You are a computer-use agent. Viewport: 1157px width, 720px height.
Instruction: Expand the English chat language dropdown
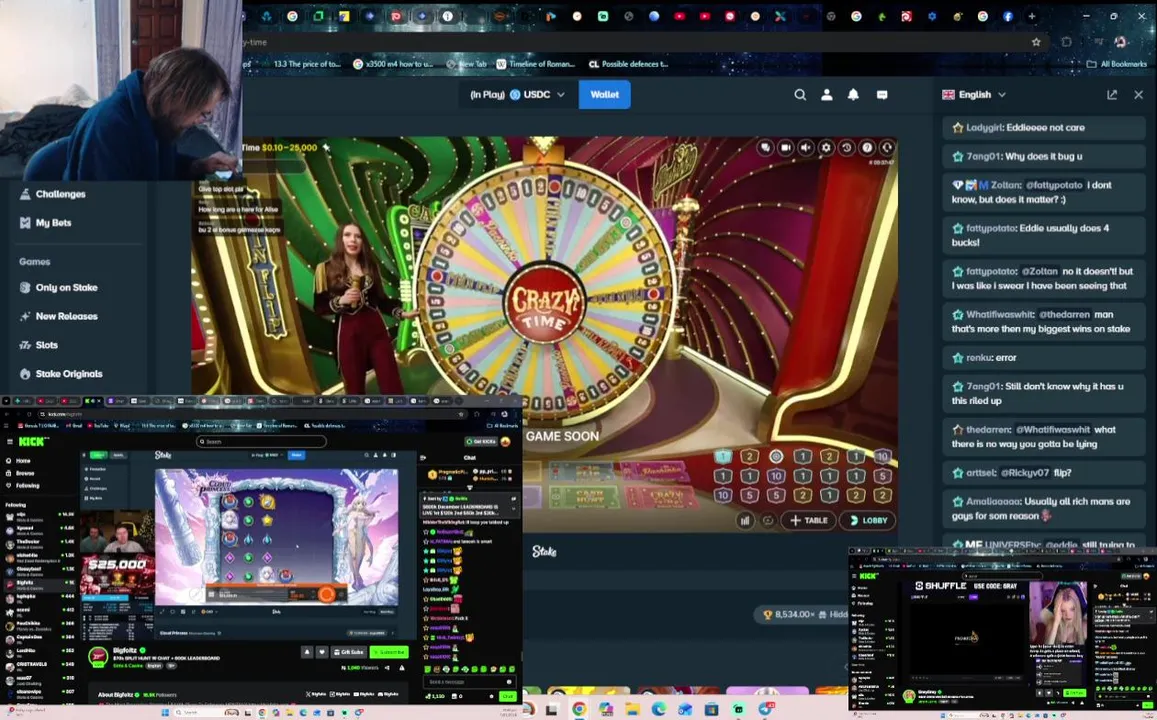point(974,94)
